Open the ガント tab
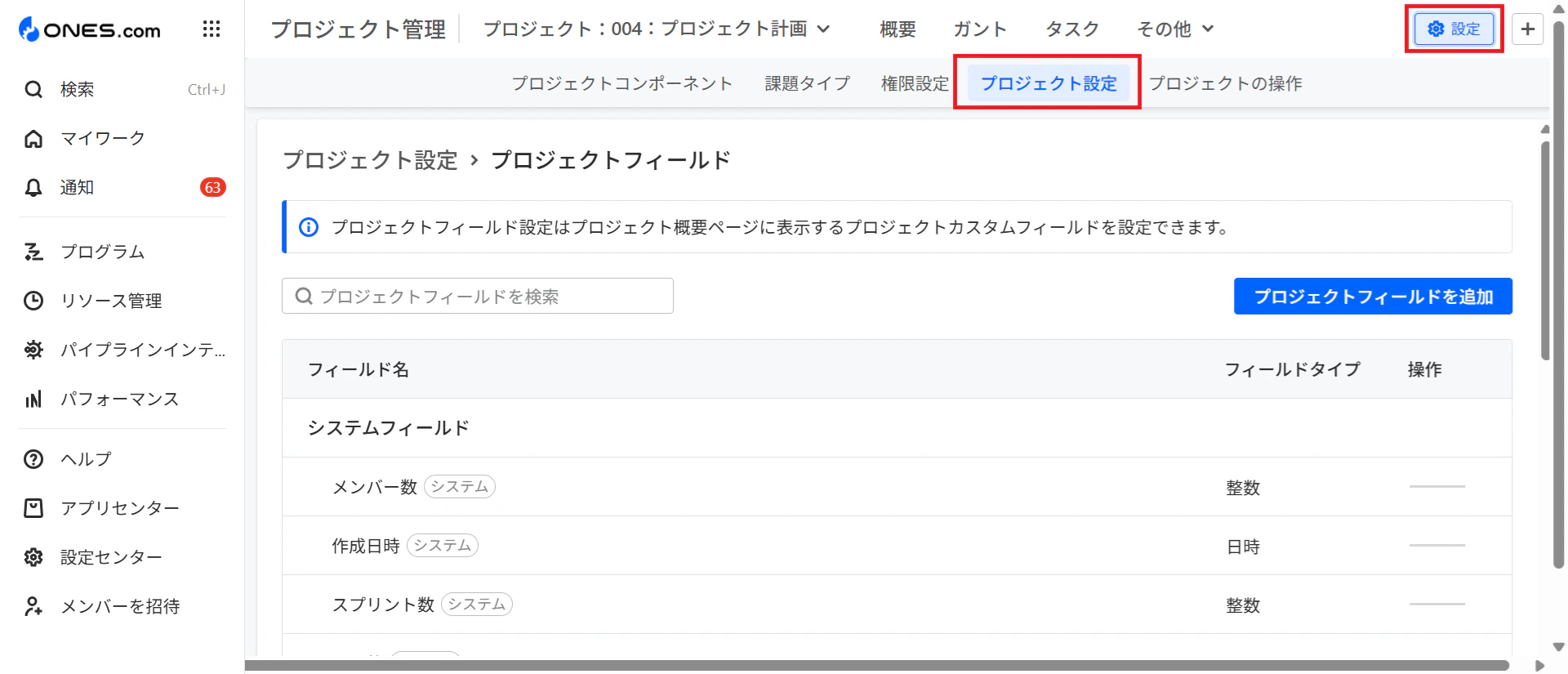Viewport: 1568px width, 674px height. click(x=980, y=29)
